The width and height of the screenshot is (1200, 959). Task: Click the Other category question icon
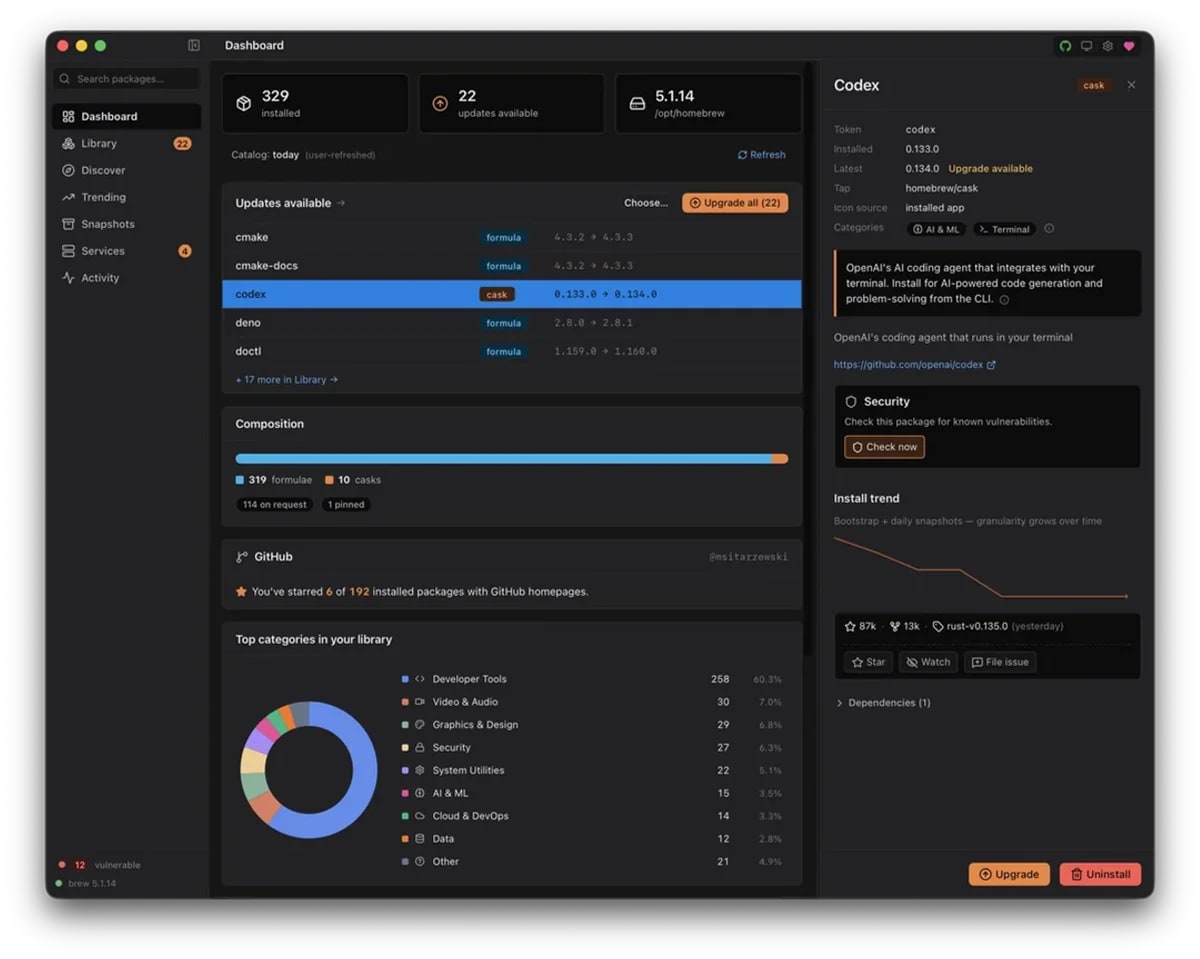tap(420, 862)
